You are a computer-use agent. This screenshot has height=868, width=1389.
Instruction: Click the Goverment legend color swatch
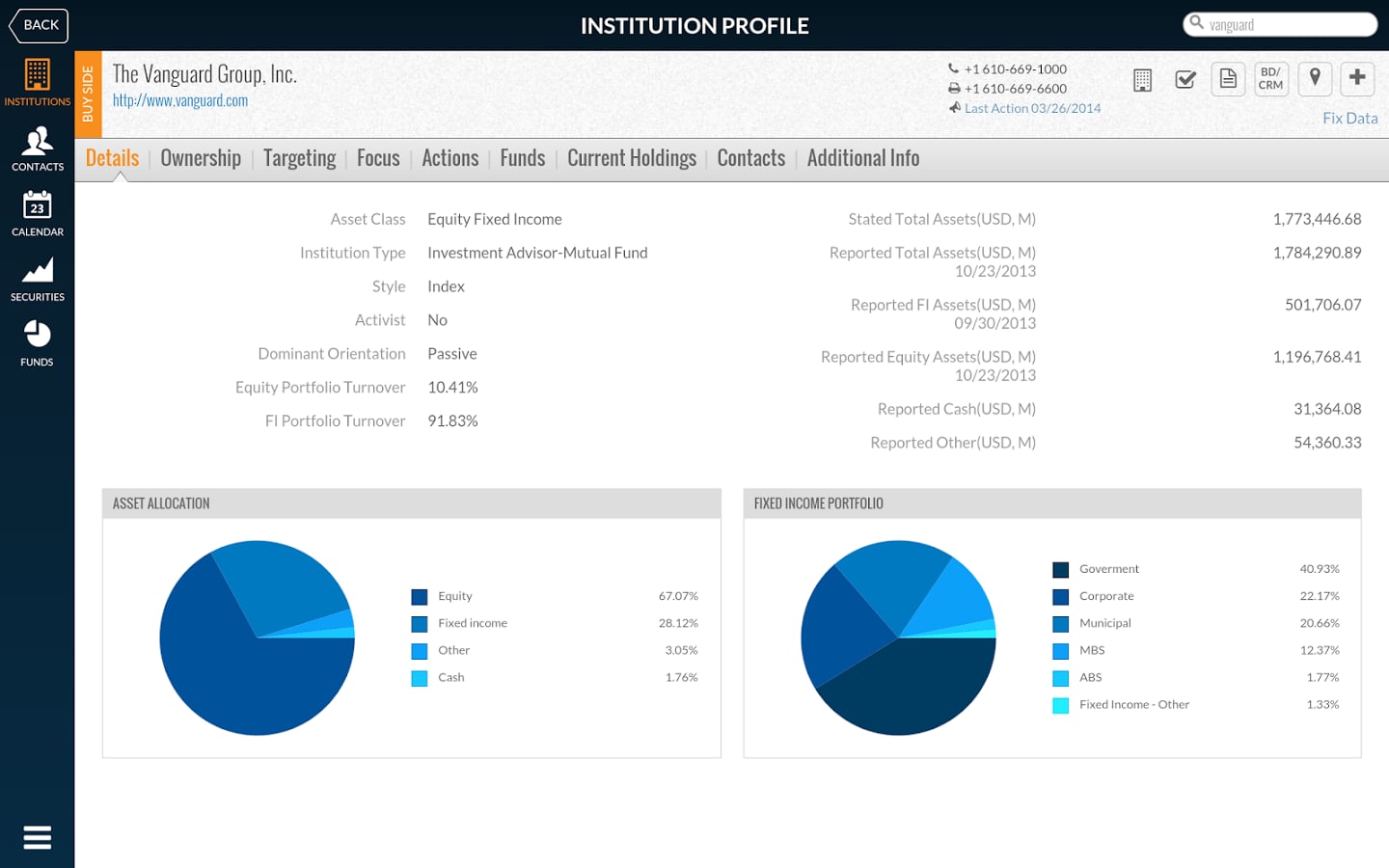coord(1061,570)
